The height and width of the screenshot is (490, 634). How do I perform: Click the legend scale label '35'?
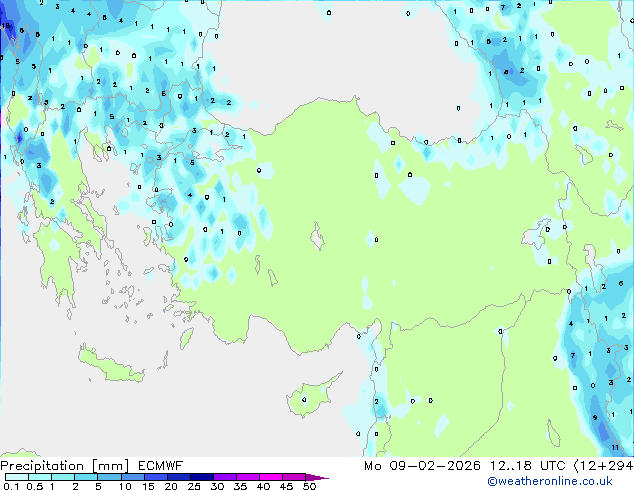240,486
